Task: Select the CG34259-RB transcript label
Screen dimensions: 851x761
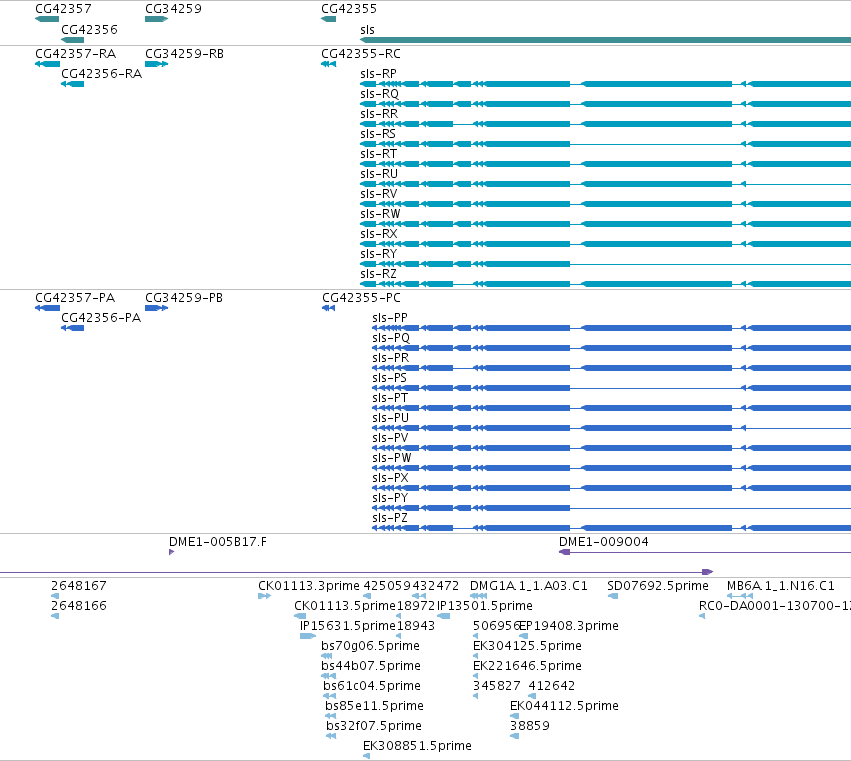Action: coord(185,54)
